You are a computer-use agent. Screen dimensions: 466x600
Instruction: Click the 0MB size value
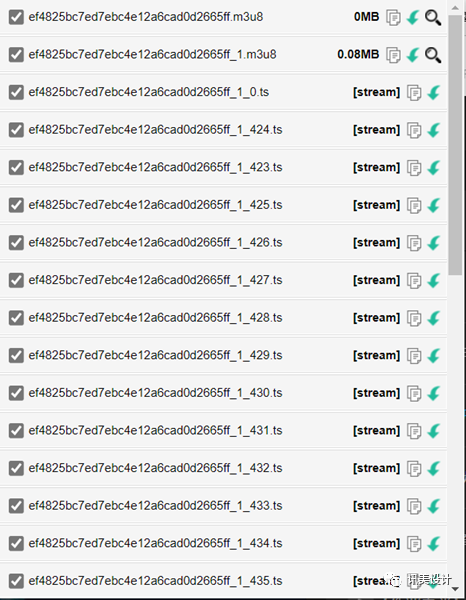click(x=367, y=17)
